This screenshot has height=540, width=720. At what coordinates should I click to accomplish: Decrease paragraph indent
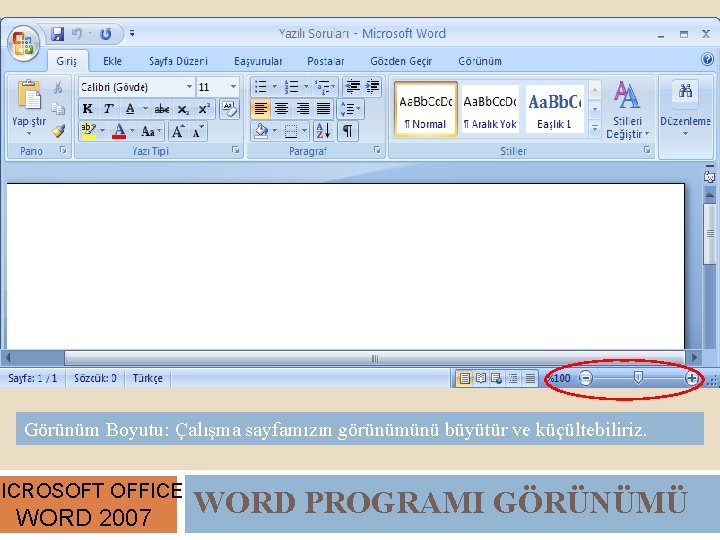coord(352,86)
